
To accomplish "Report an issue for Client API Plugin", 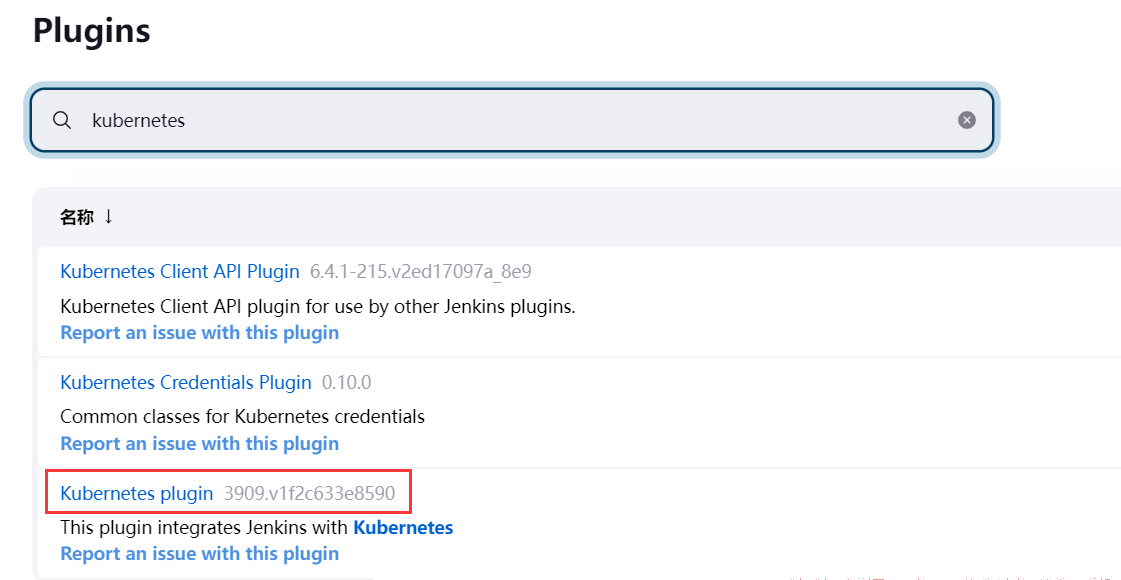I will click(x=199, y=333).
